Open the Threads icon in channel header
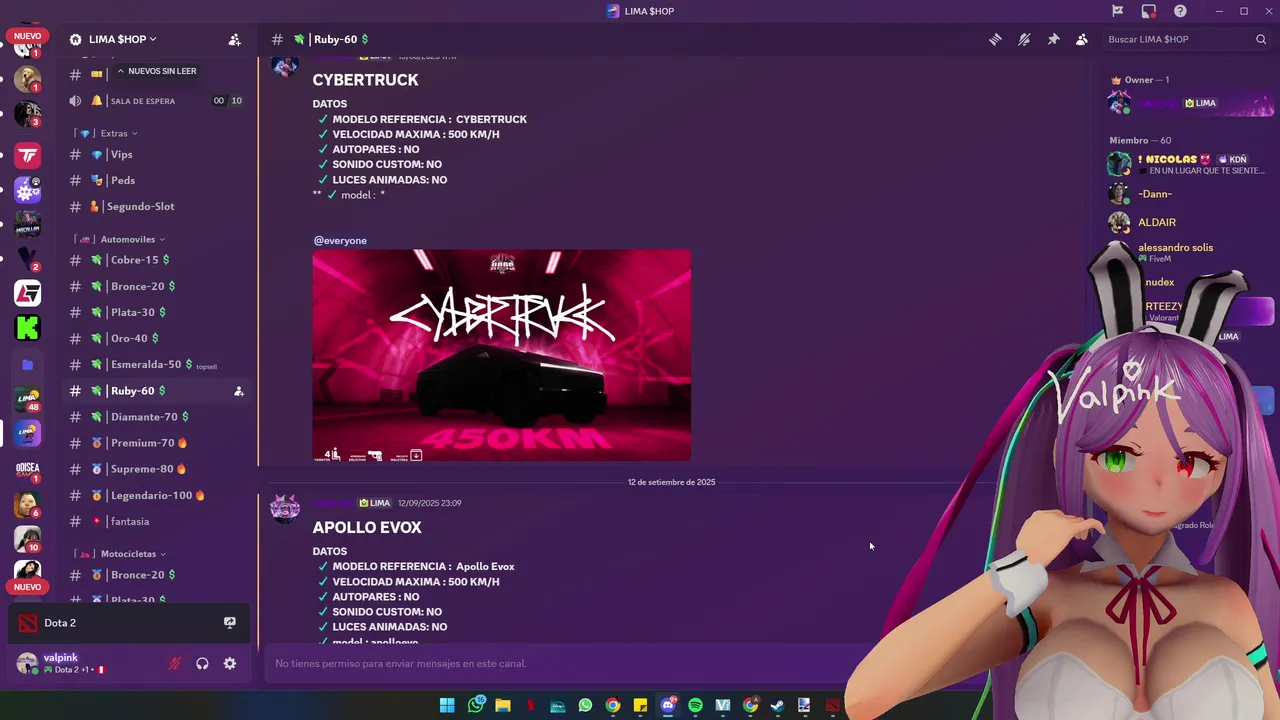This screenshot has width=1280, height=720. tap(995, 39)
